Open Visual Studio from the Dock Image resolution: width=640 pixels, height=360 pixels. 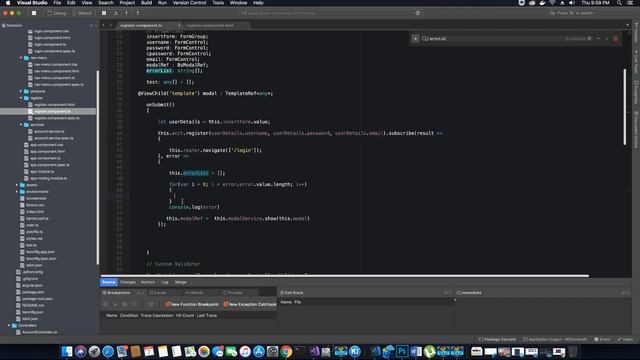tap(314, 351)
